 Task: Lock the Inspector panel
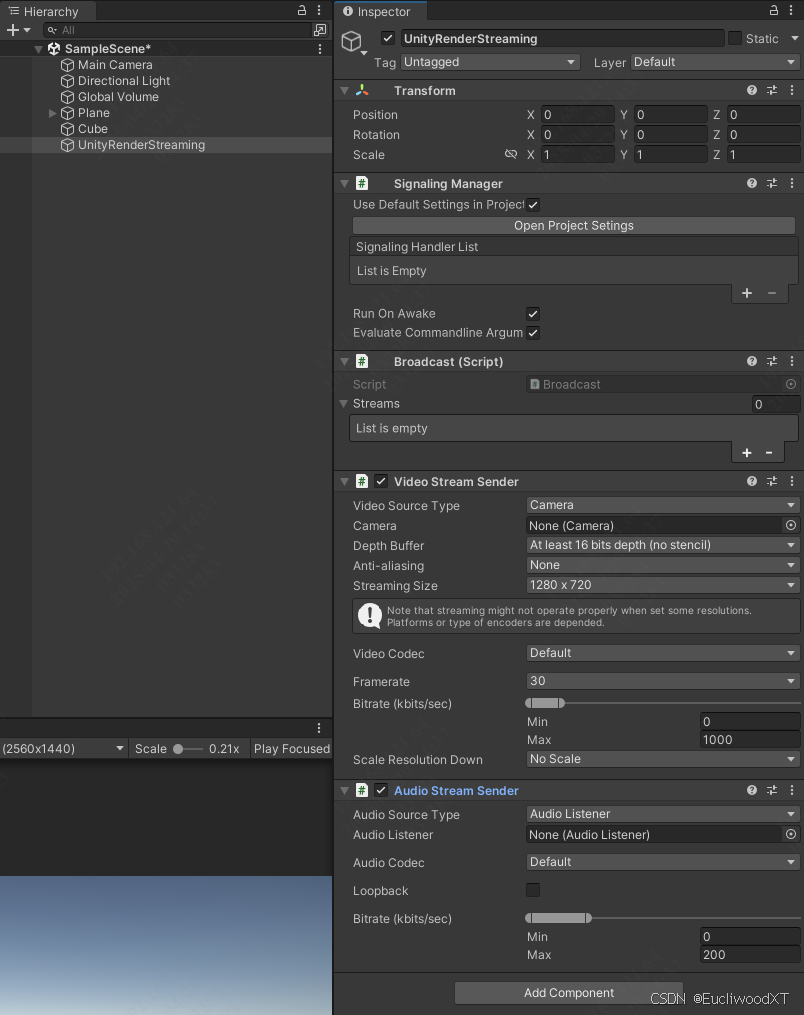(774, 10)
